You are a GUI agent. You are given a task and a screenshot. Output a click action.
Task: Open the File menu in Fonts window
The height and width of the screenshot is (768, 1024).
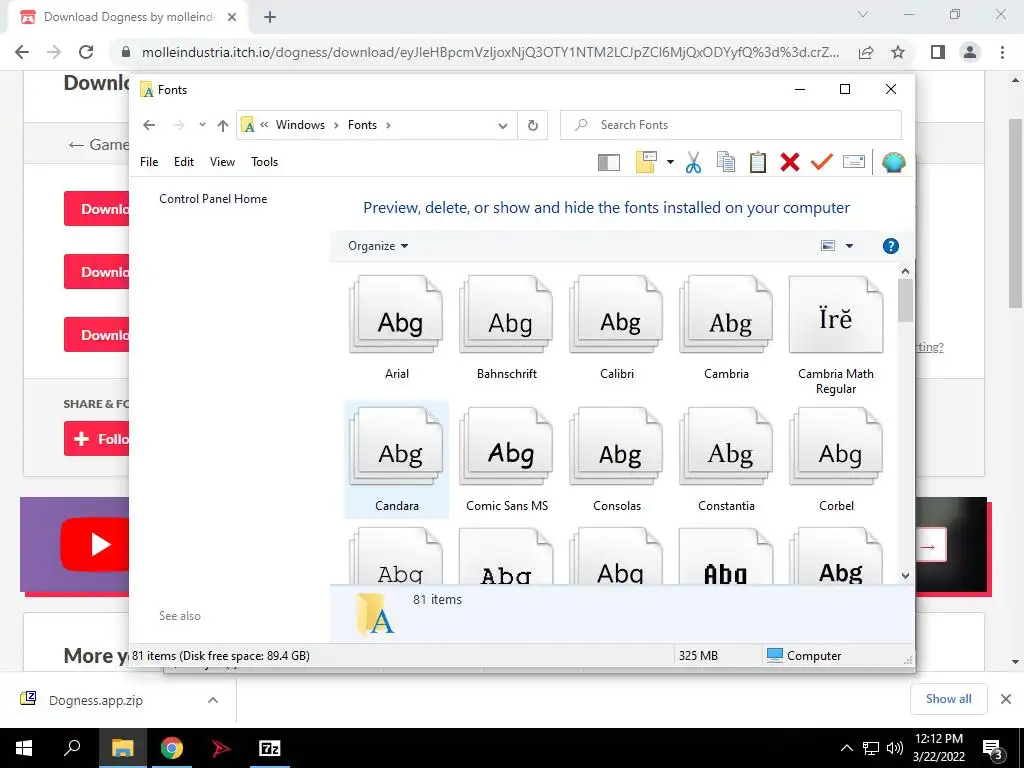[x=149, y=162]
